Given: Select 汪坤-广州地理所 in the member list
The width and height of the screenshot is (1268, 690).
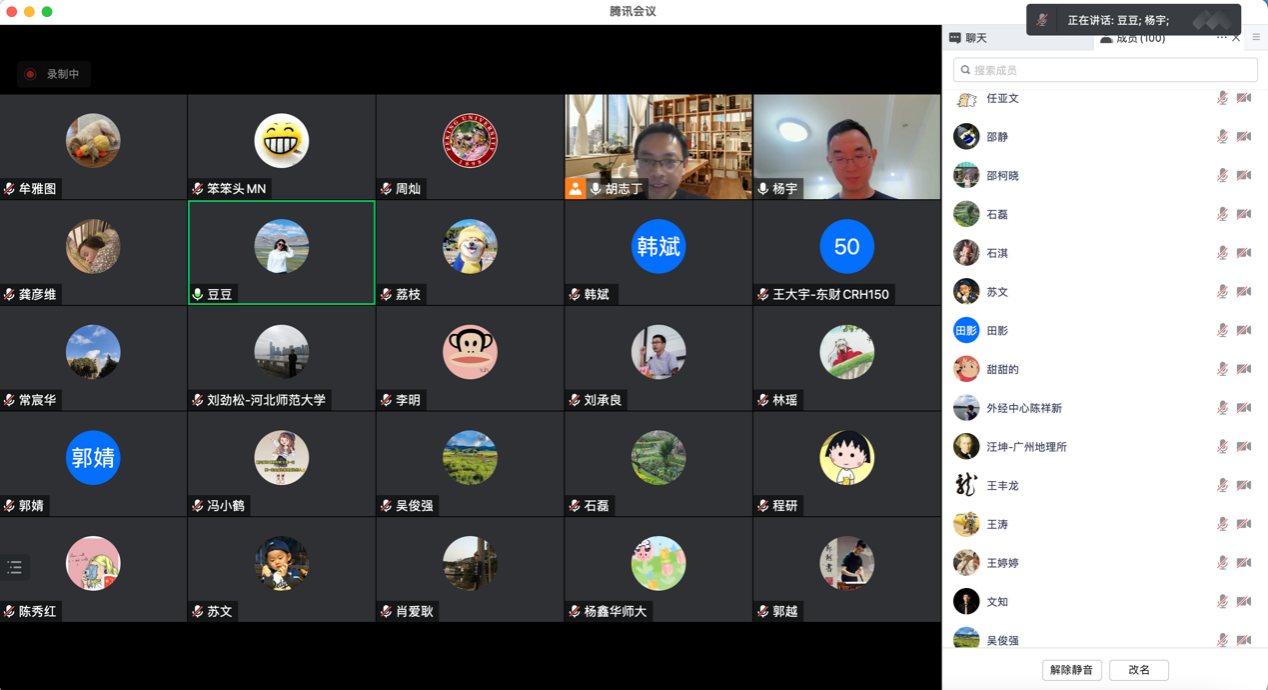Looking at the screenshot, I should [x=1026, y=447].
